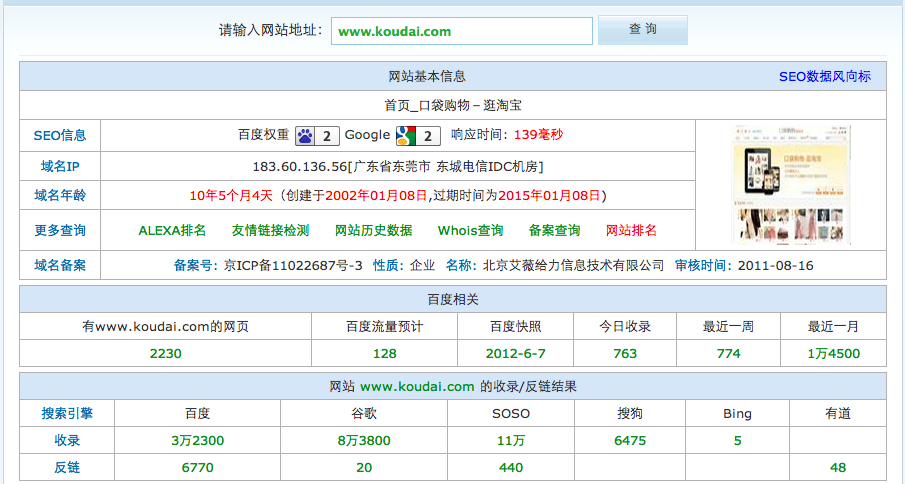Click Sogou indexed value 6475
Image resolution: width=905 pixels, height=484 pixels.
630,441
